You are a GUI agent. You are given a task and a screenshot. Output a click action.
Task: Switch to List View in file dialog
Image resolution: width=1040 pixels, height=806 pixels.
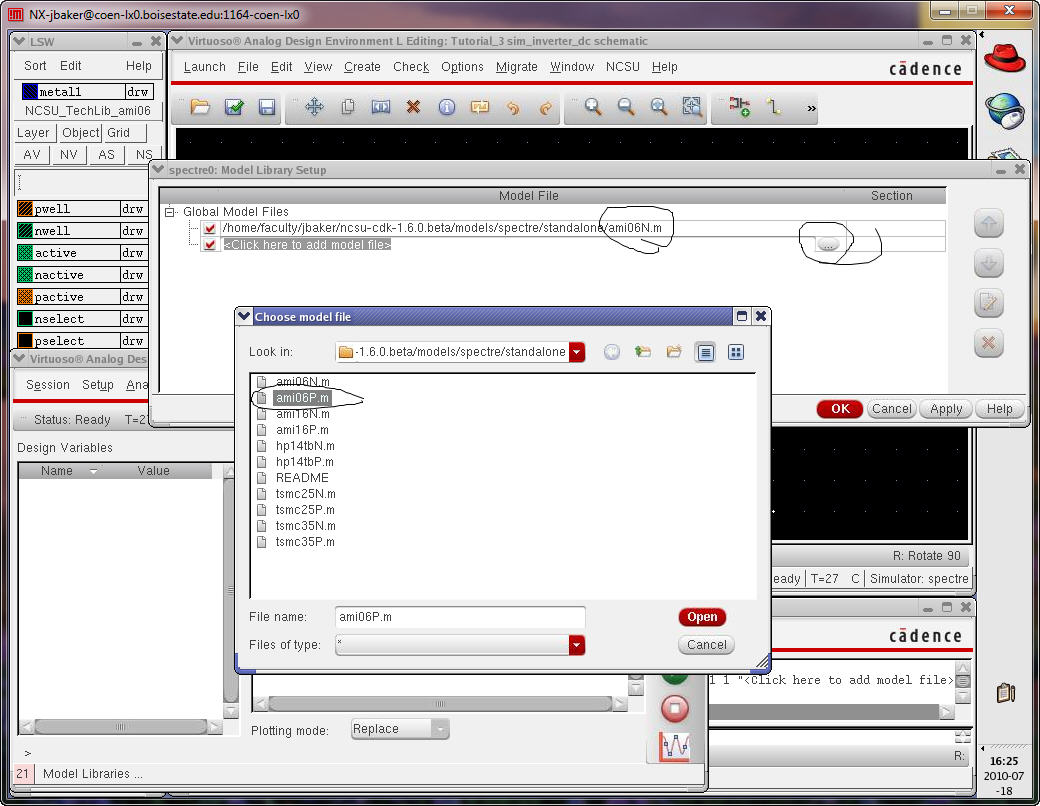coord(705,352)
